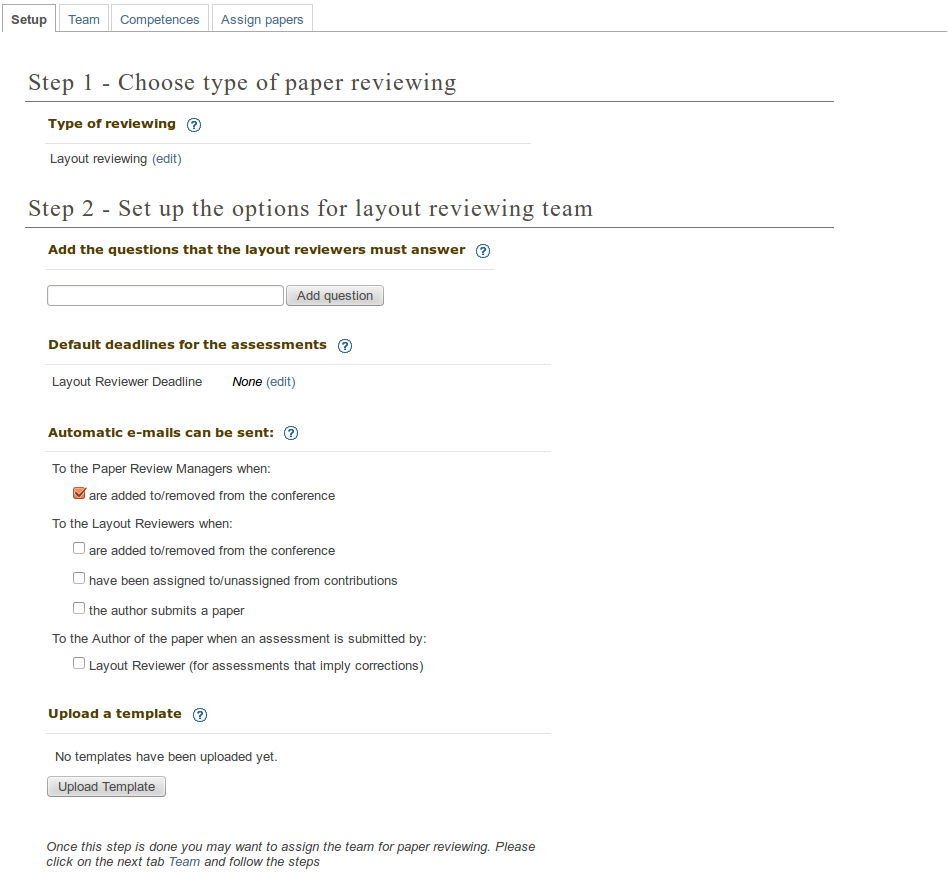948x875 pixels.
Task: Focus the new question text field
Action: point(165,296)
